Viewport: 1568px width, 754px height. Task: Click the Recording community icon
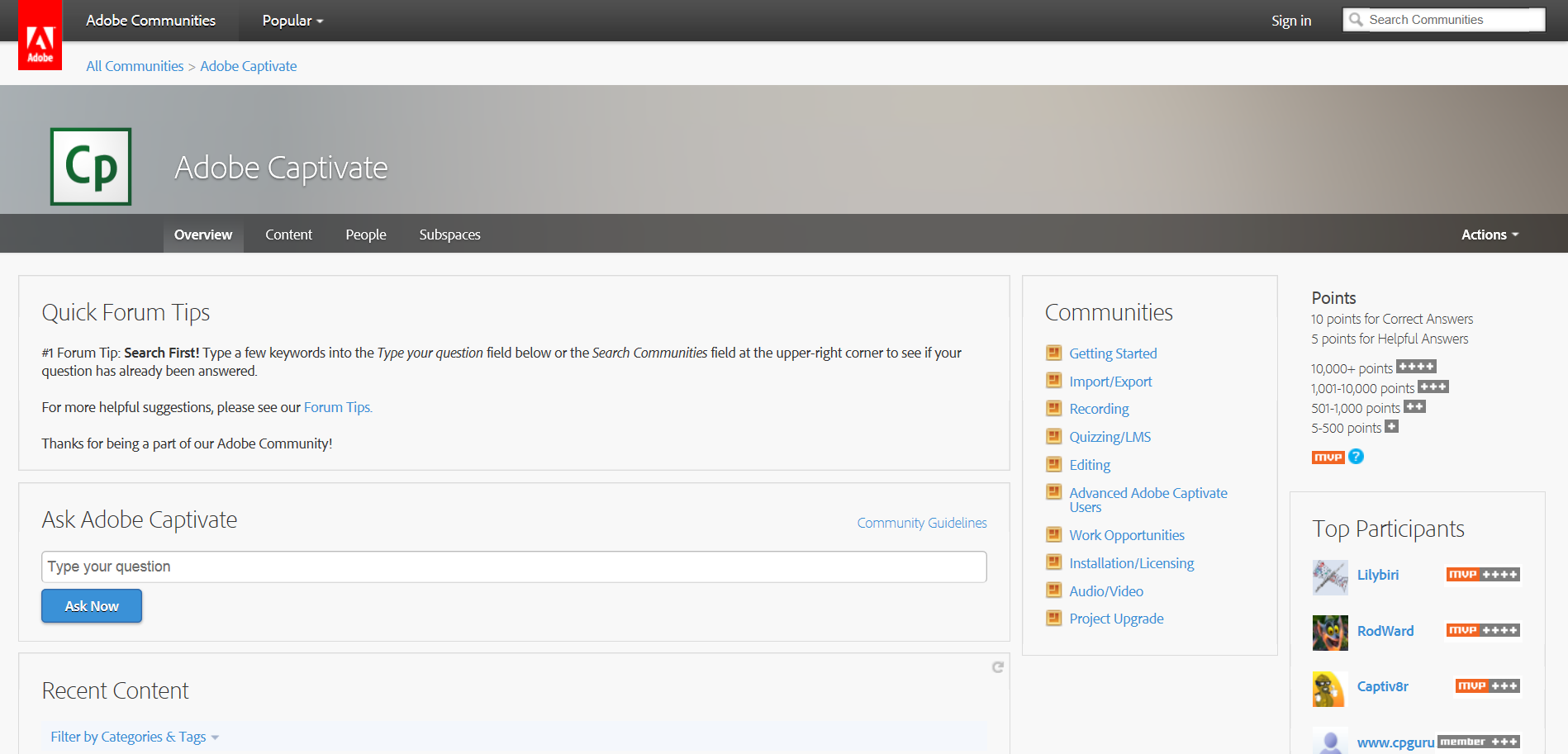click(x=1053, y=408)
